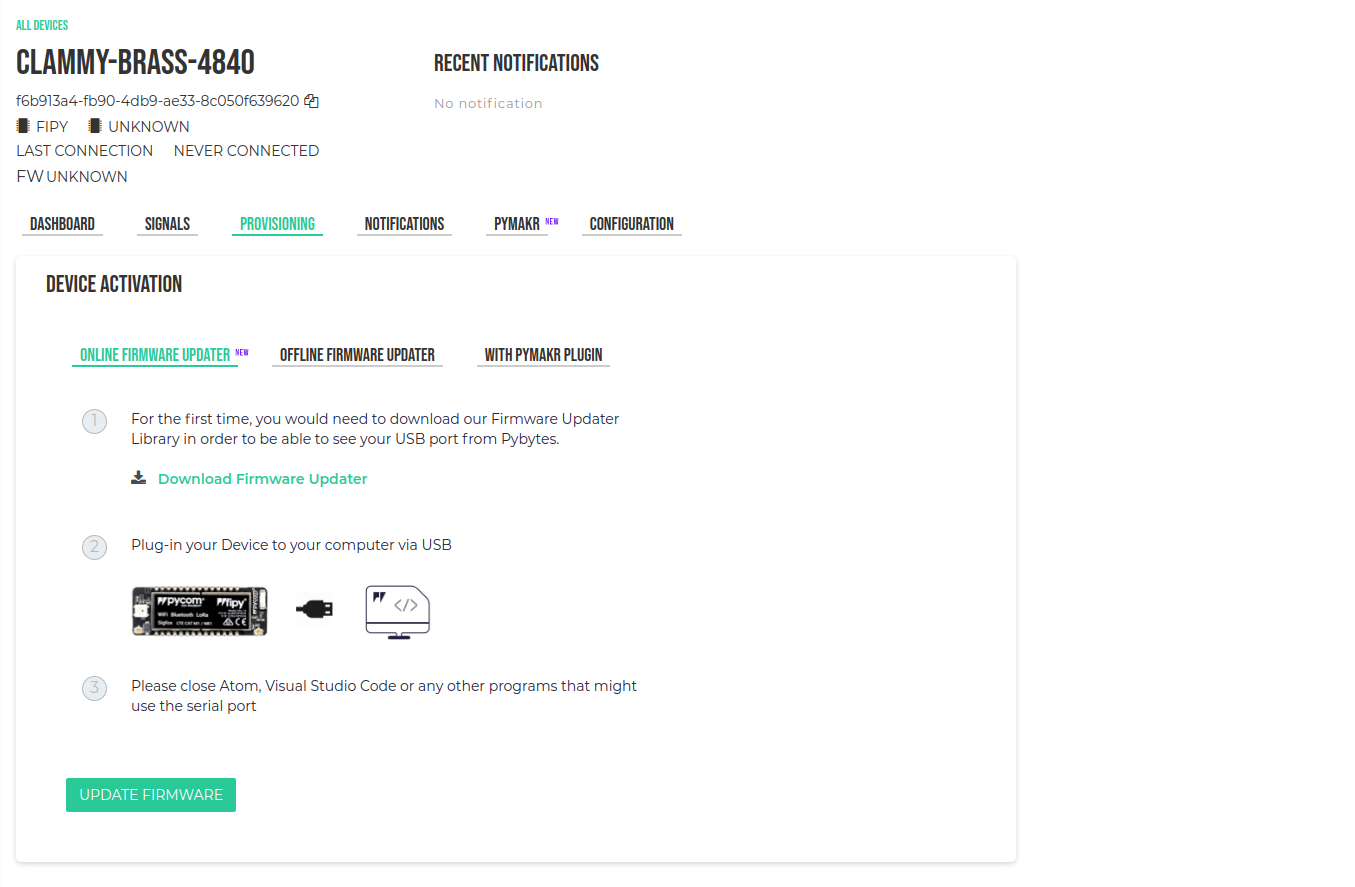Click the step 3 circle icon
The height and width of the screenshot is (887, 1355).
coord(94,688)
